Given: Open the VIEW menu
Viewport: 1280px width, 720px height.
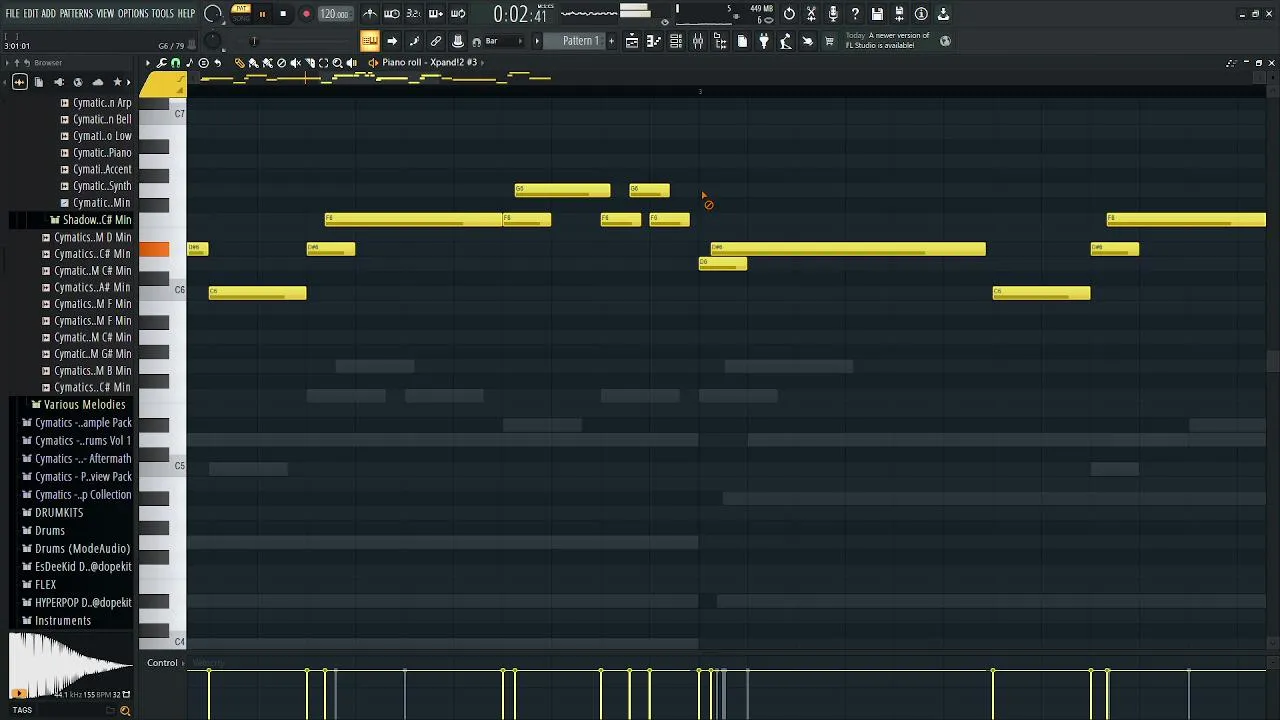Looking at the screenshot, I should (x=105, y=14).
